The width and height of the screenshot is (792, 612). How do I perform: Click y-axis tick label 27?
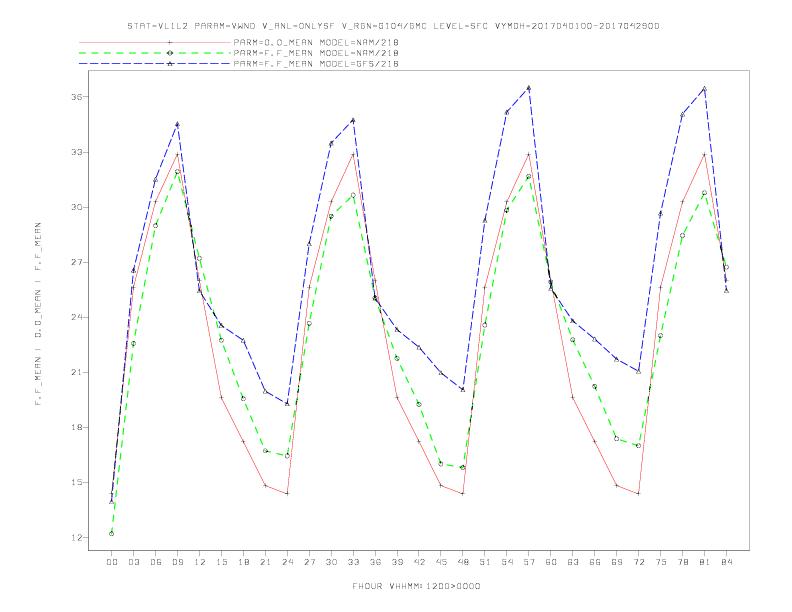coord(76,262)
